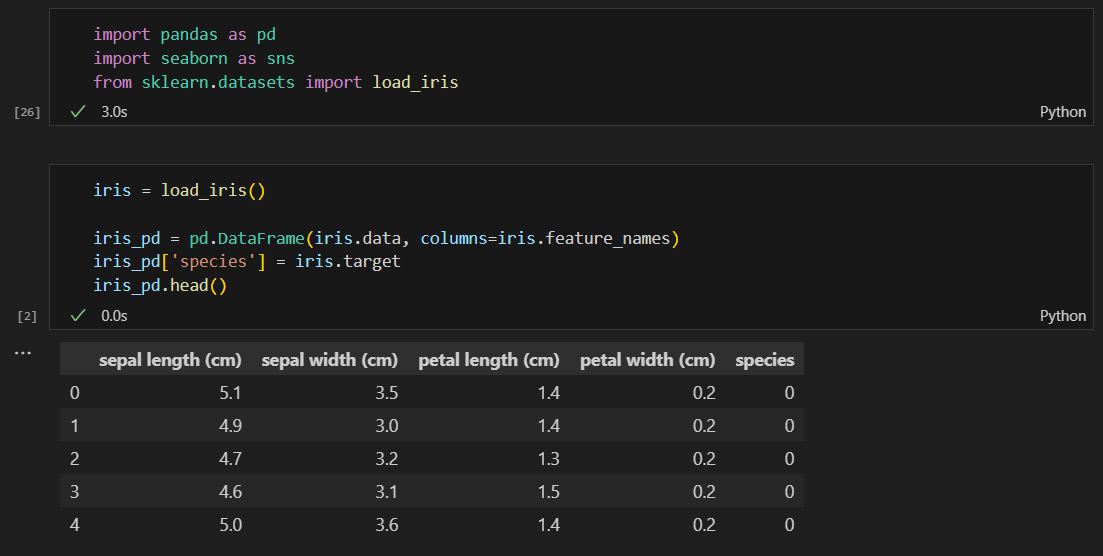Click species value in row 2

pyautogui.click(x=789, y=459)
